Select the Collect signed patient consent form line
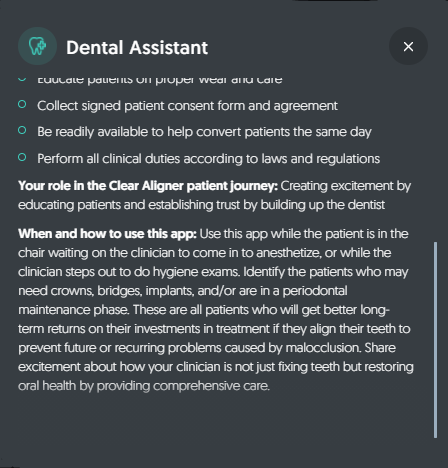448x468 pixels. pyautogui.click(x=187, y=106)
